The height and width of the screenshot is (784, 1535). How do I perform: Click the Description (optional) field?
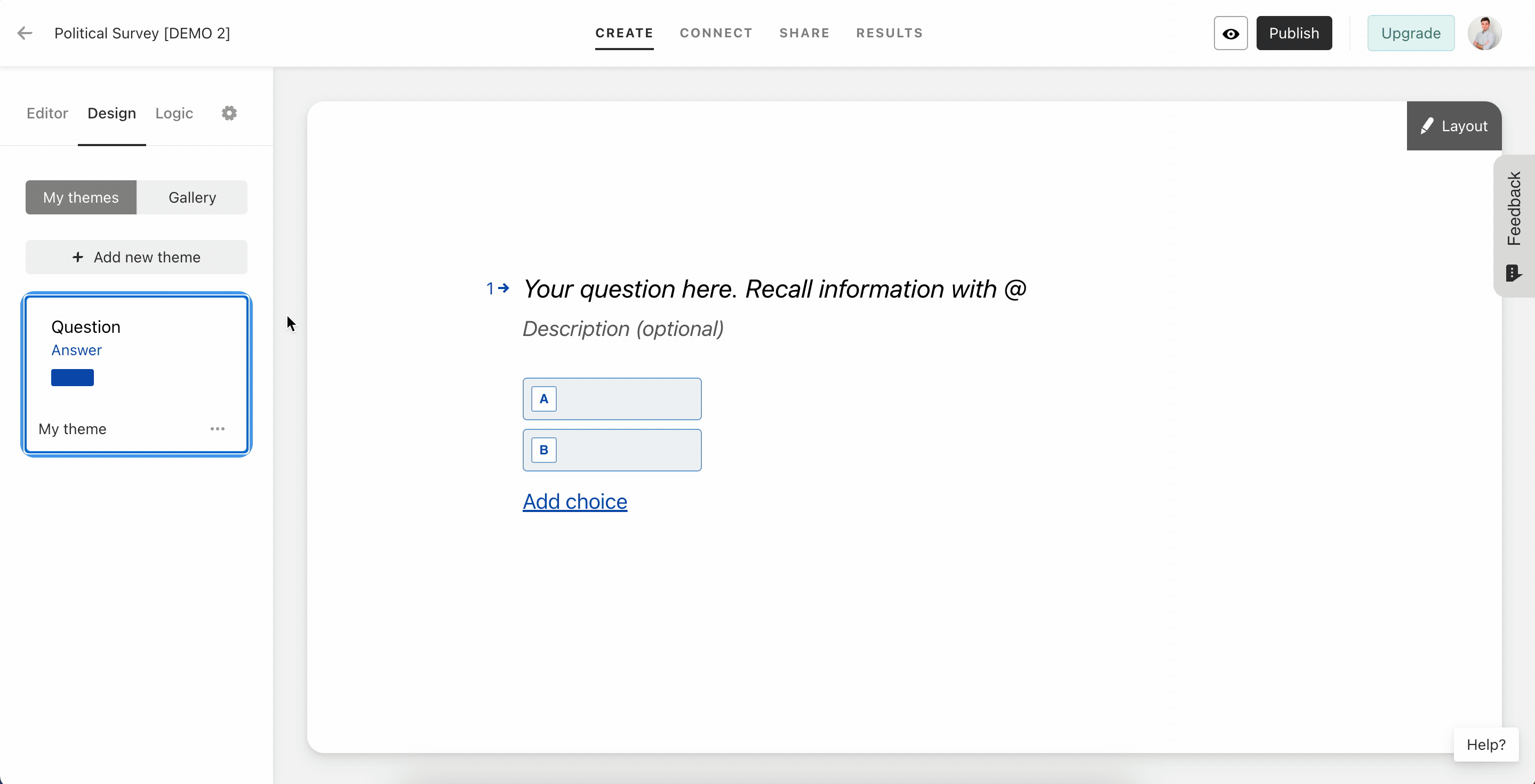point(623,329)
